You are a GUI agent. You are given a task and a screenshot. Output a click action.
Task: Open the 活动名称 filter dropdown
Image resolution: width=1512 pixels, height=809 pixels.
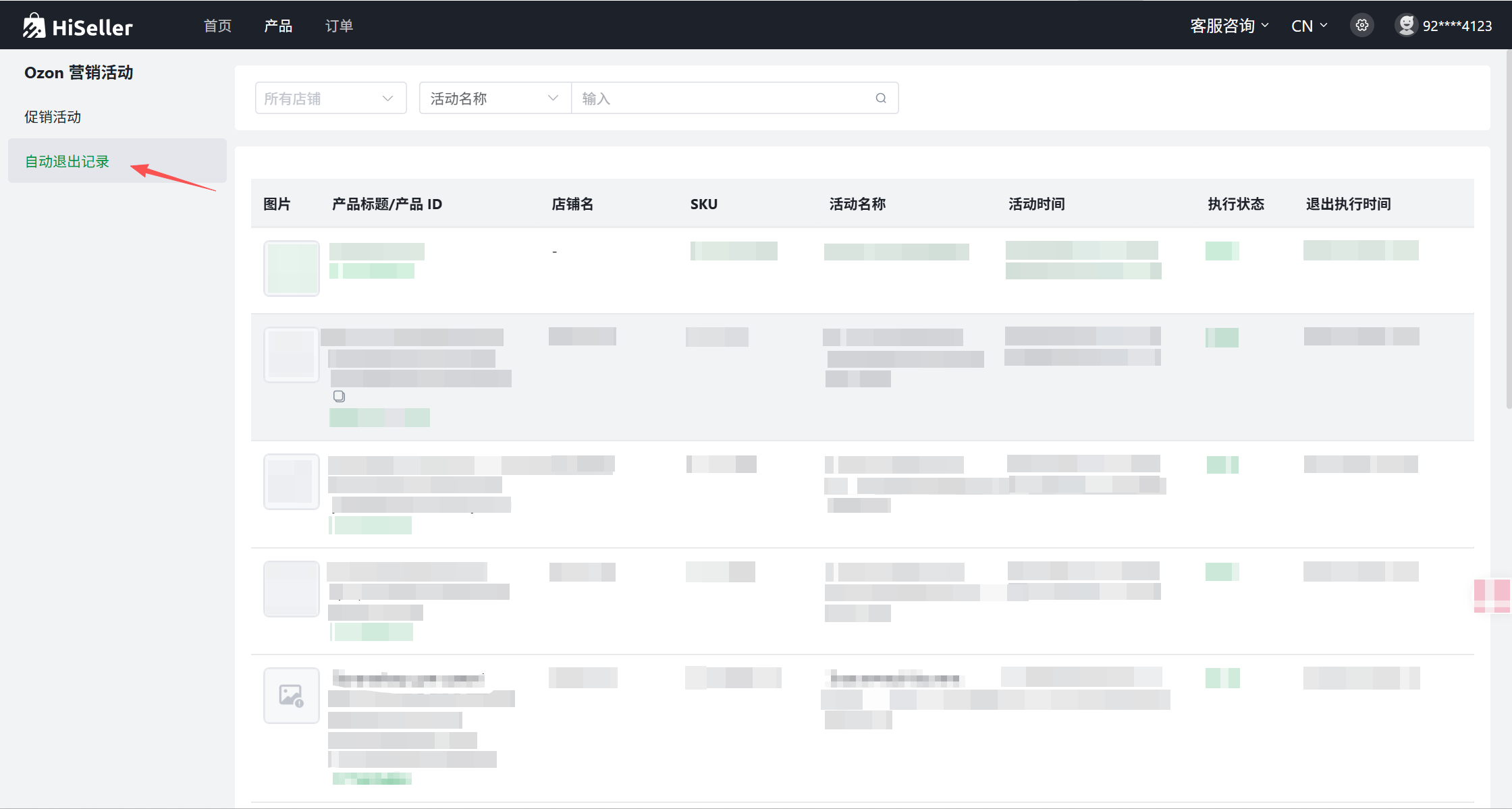coord(495,99)
